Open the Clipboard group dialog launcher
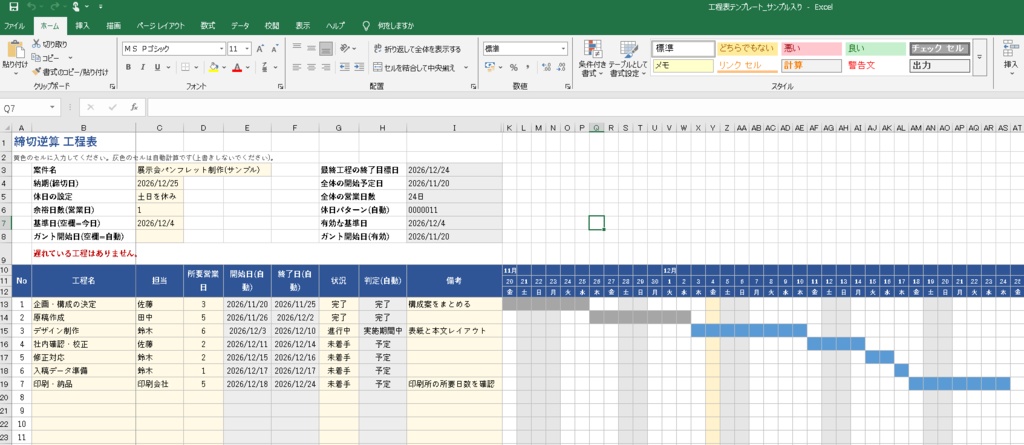Image resolution: width=1024 pixels, height=445 pixels. [112, 86]
